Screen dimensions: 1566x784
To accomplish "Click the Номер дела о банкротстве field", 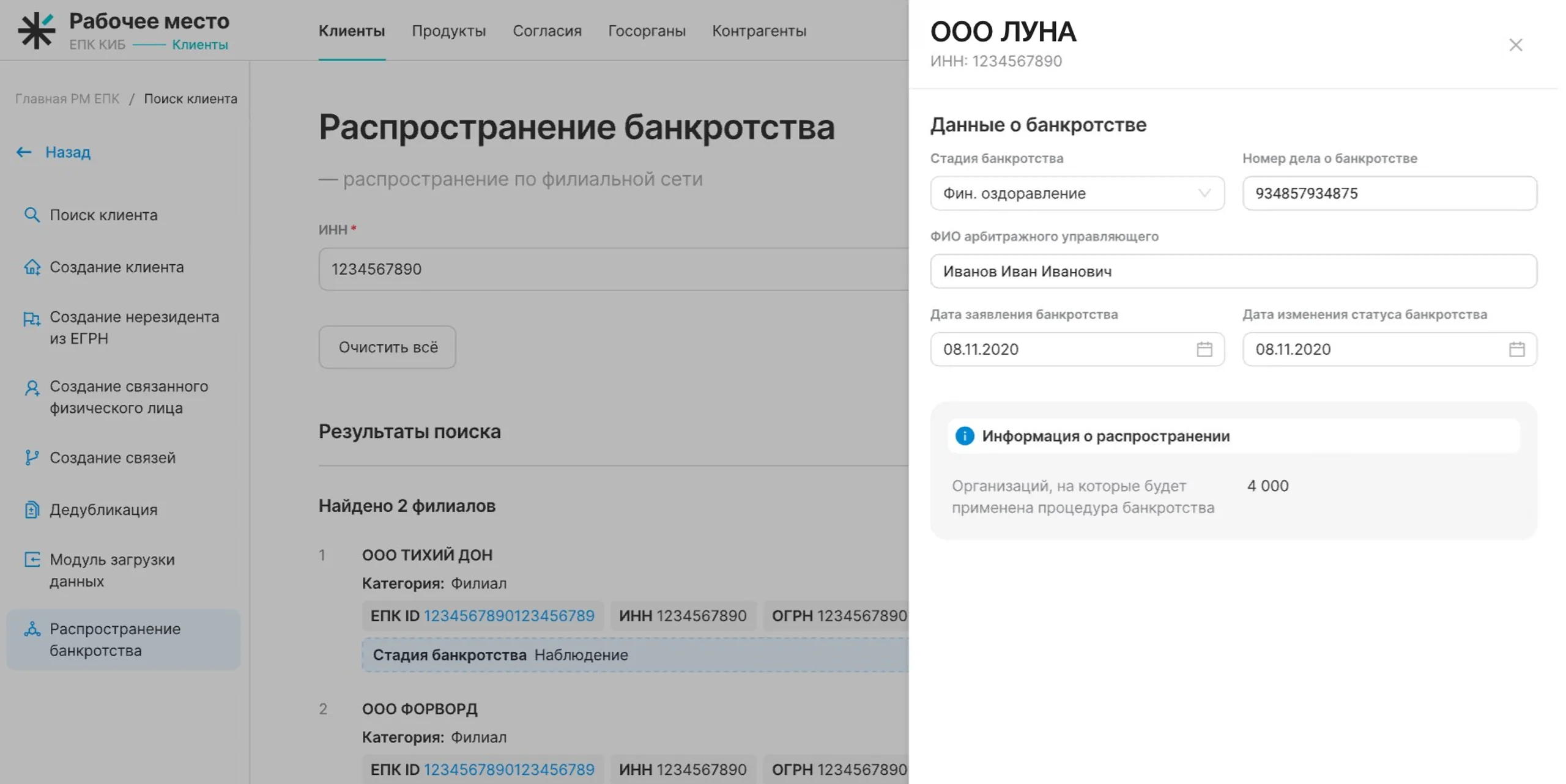I will click(1389, 193).
